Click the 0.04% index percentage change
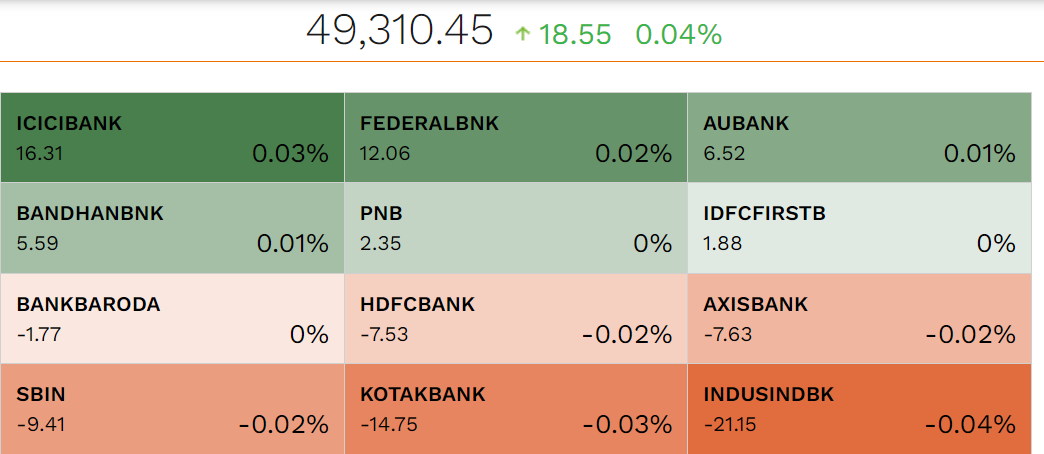 (x=678, y=35)
